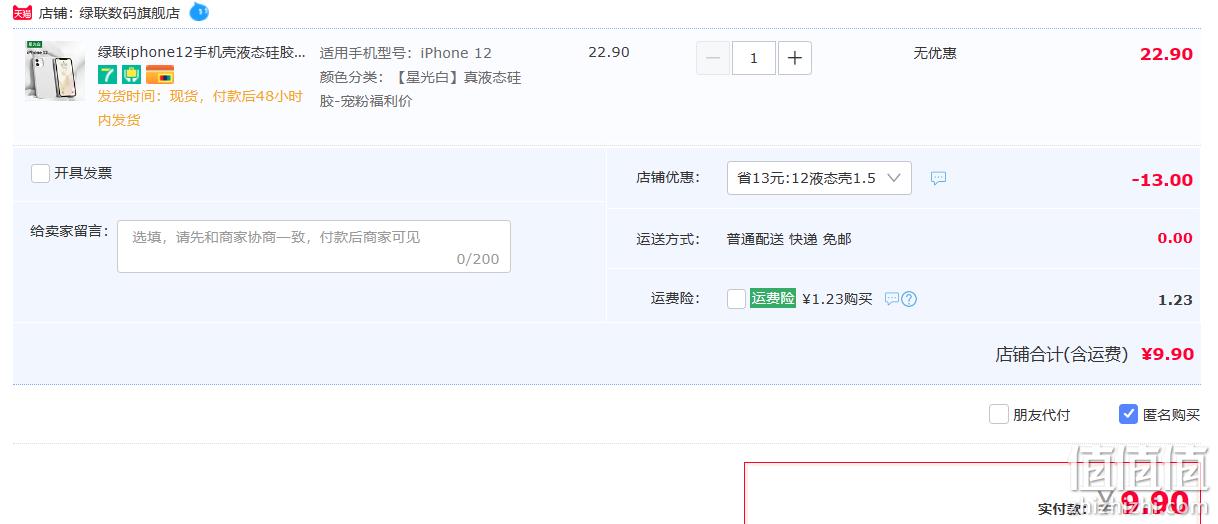Tick the 朋友代付 friend-pay checkbox
Screen dimensions: 1218x524
tap(998, 414)
